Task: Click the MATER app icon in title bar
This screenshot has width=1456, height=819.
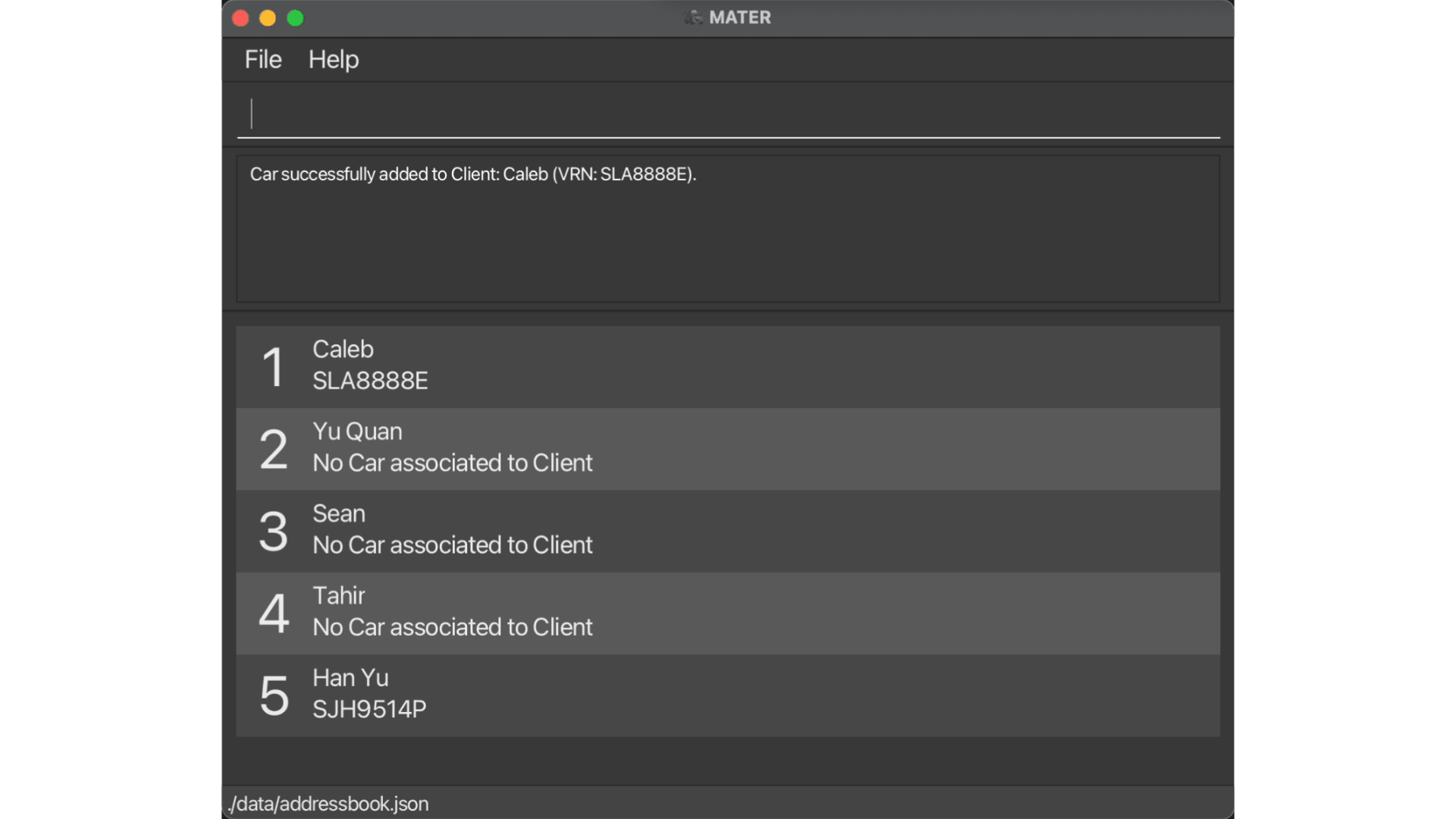Action: pos(693,17)
